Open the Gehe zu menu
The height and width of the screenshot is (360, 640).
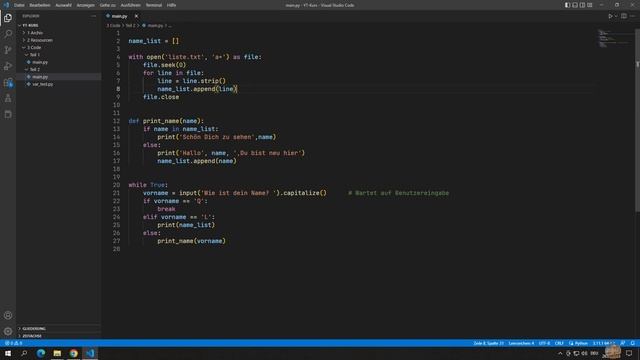coord(108,5)
